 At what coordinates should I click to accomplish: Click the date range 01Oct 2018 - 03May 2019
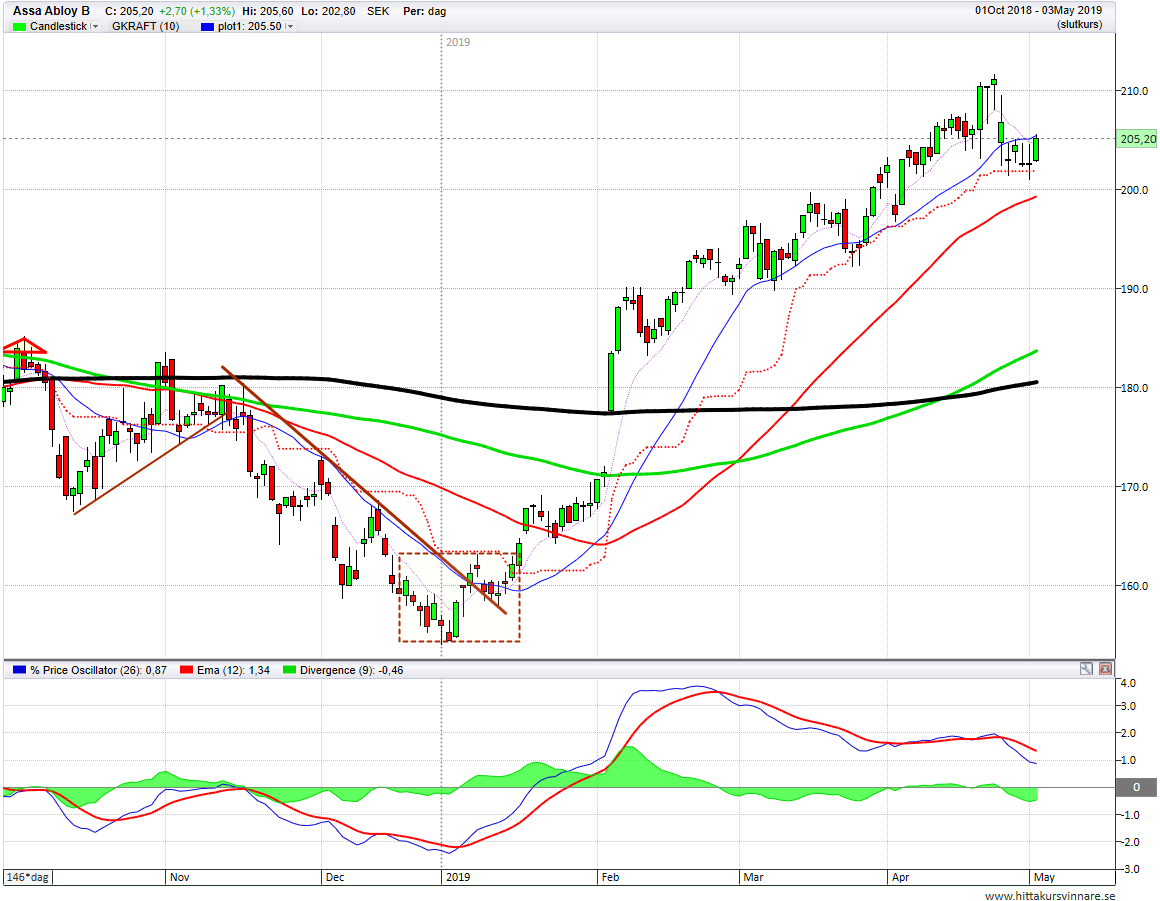click(x=1038, y=10)
